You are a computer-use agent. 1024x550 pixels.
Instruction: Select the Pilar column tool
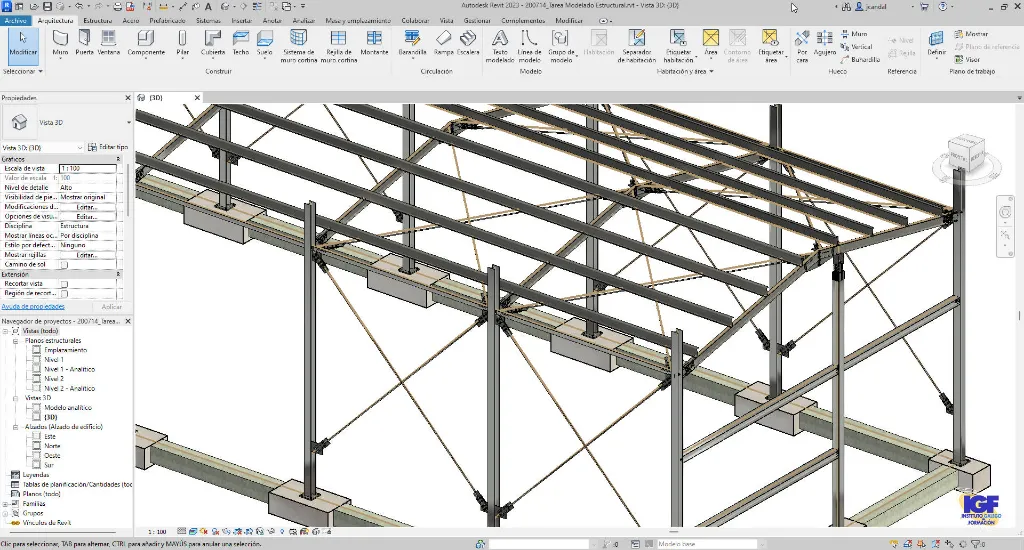[x=182, y=43]
